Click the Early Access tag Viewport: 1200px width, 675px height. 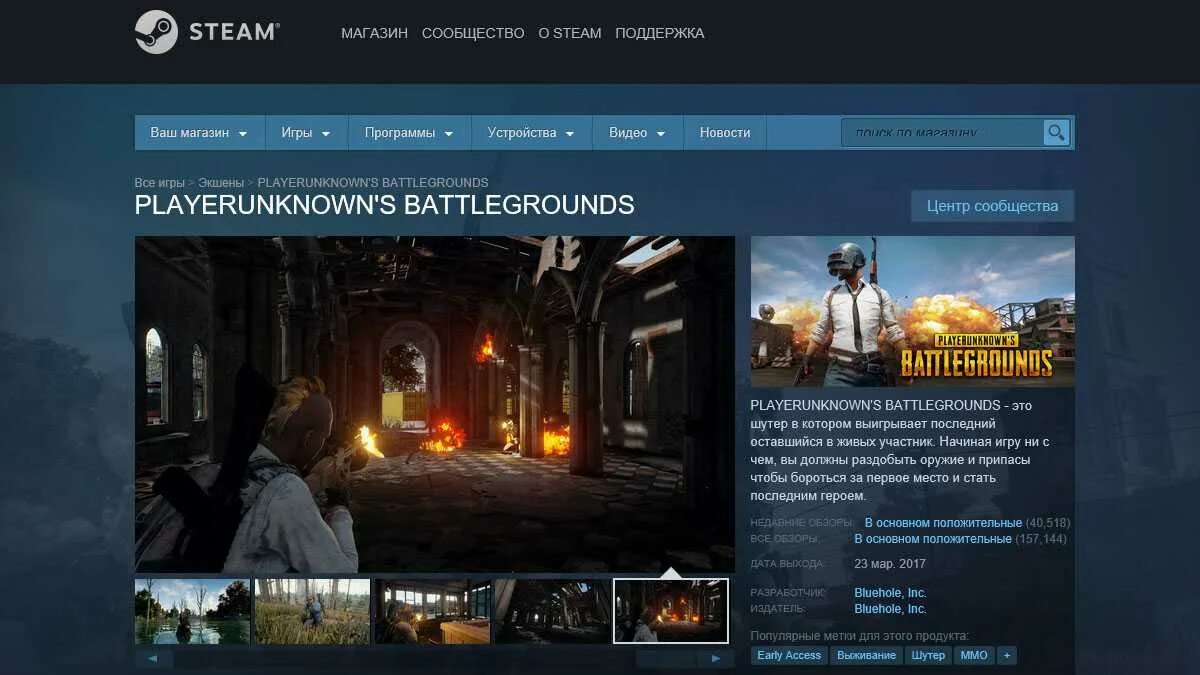tap(789, 655)
